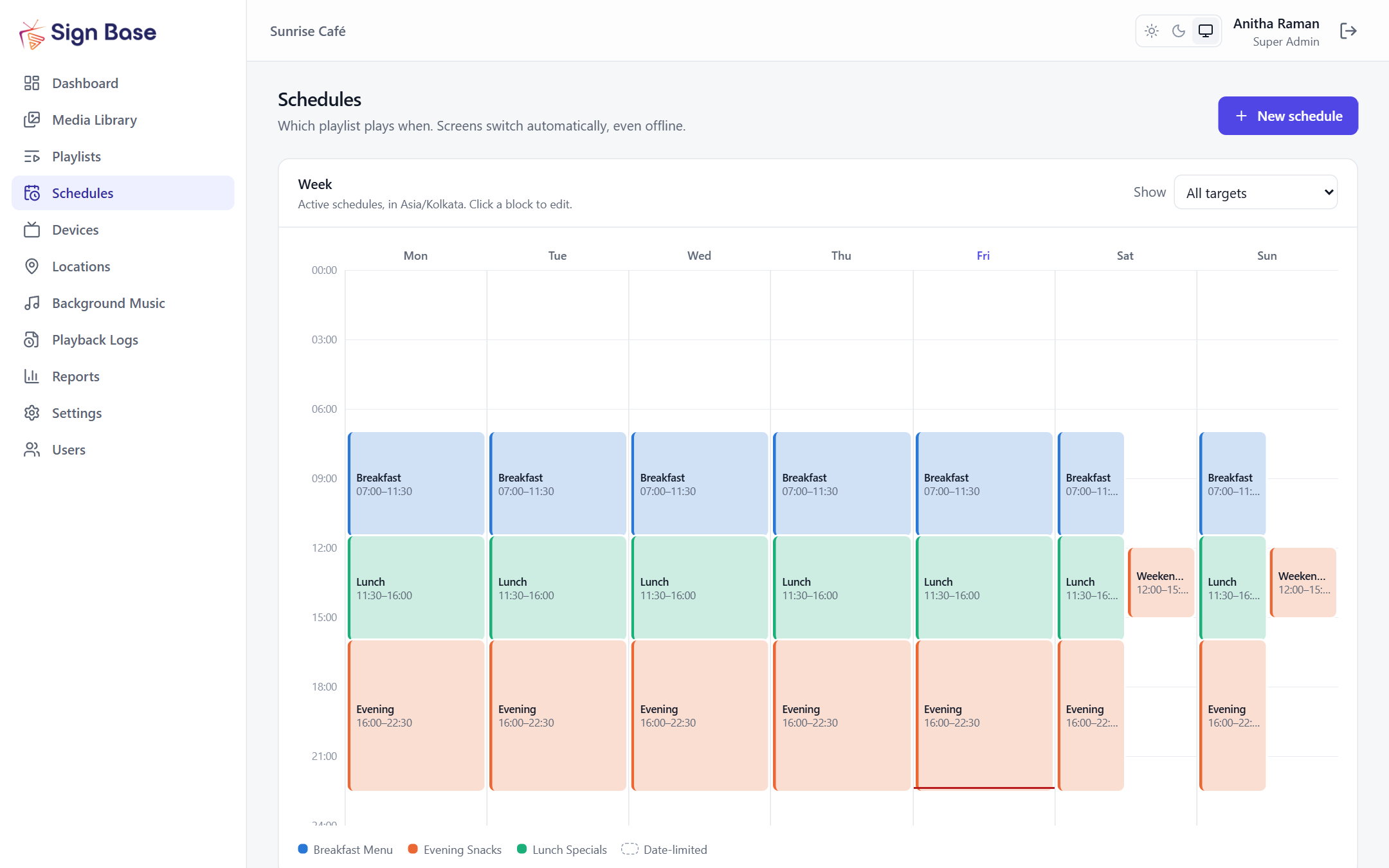
Task: Click the New schedule button
Action: [1288, 116]
